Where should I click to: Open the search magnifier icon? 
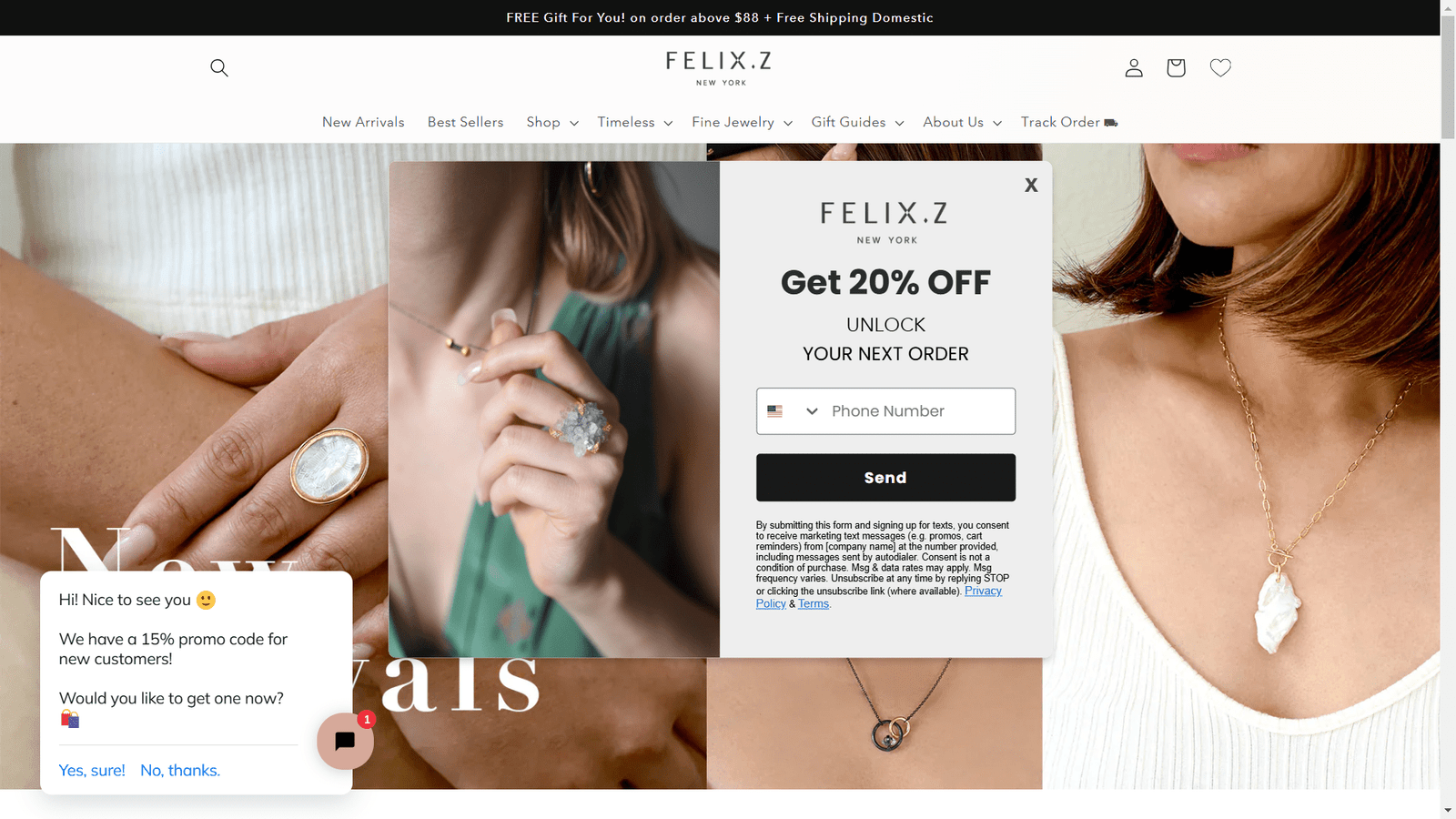[218, 67]
